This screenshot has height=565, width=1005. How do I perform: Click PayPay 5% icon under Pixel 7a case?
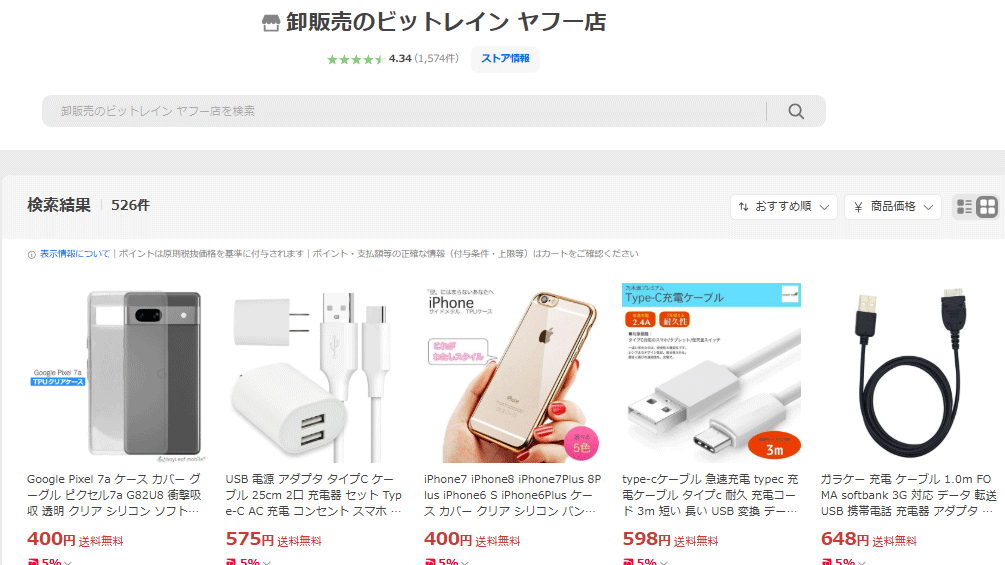point(33,561)
